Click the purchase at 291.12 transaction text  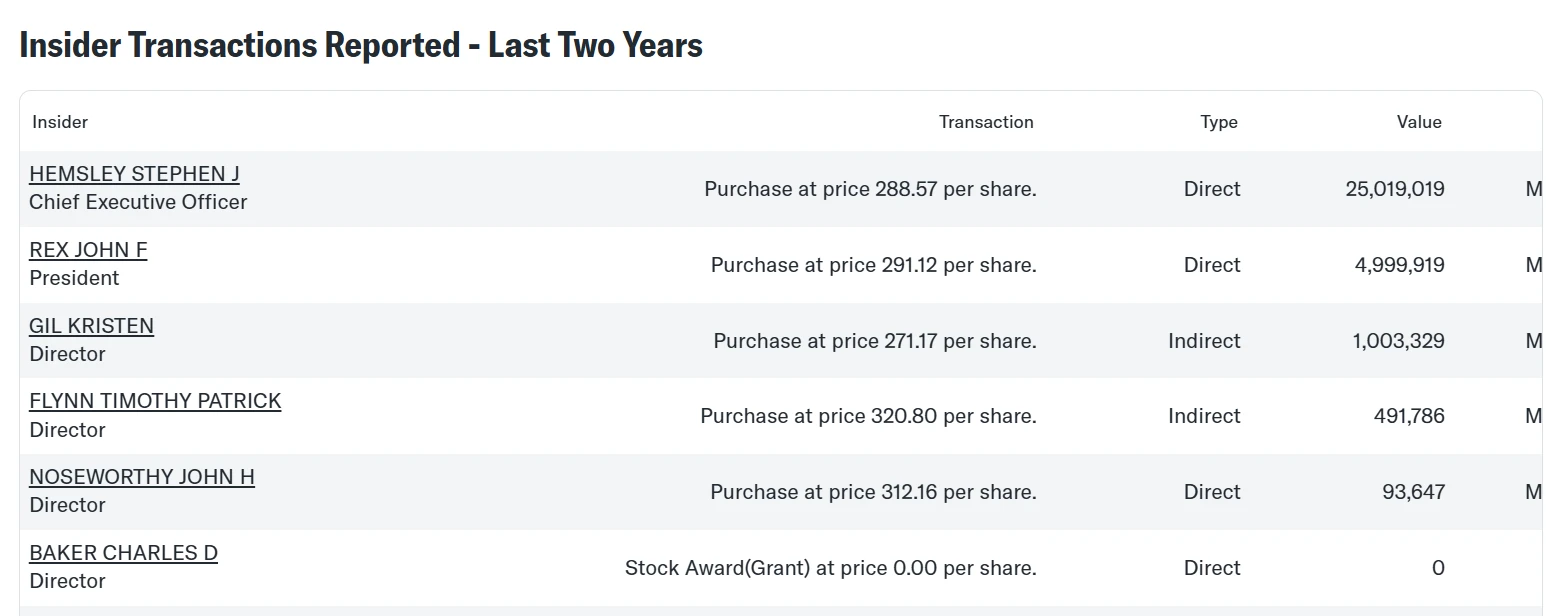(x=874, y=265)
